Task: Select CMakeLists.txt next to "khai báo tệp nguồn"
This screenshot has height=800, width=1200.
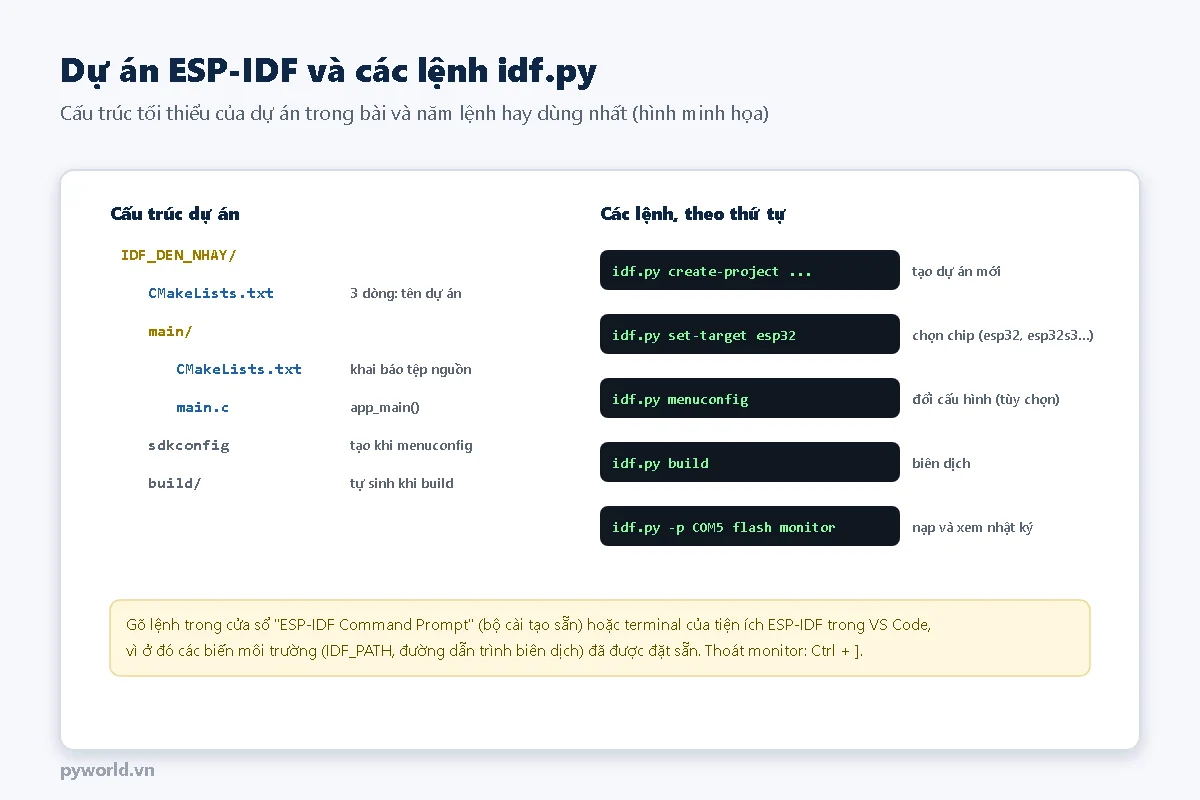Action: [x=239, y=369]
